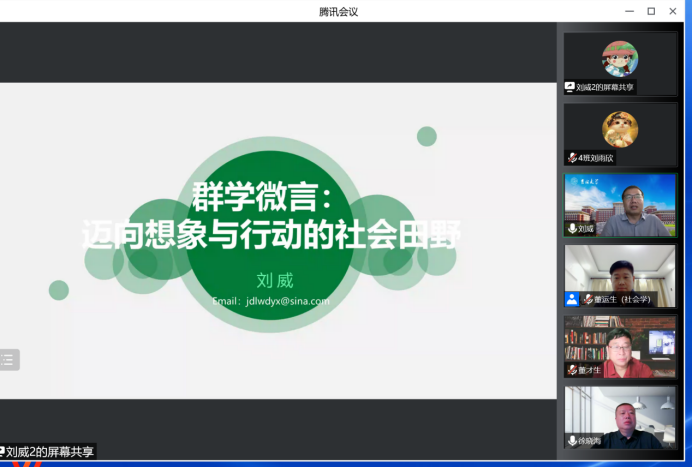The height and width of the screenshot is (467, 692).
Task: Open 刘威's video tile
Action: point(619,203)
